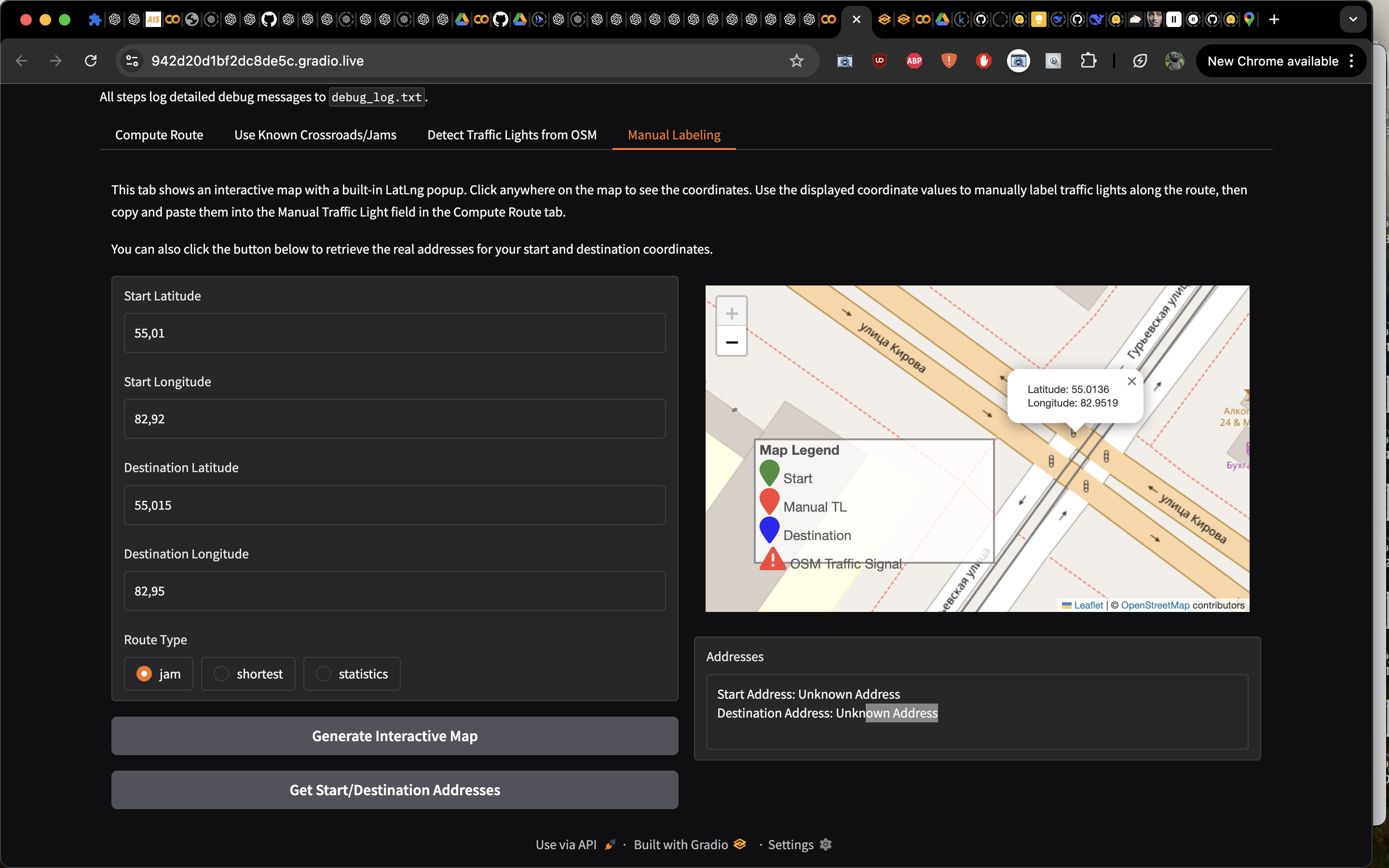Switch to the AIS tab

coord(153,19)
